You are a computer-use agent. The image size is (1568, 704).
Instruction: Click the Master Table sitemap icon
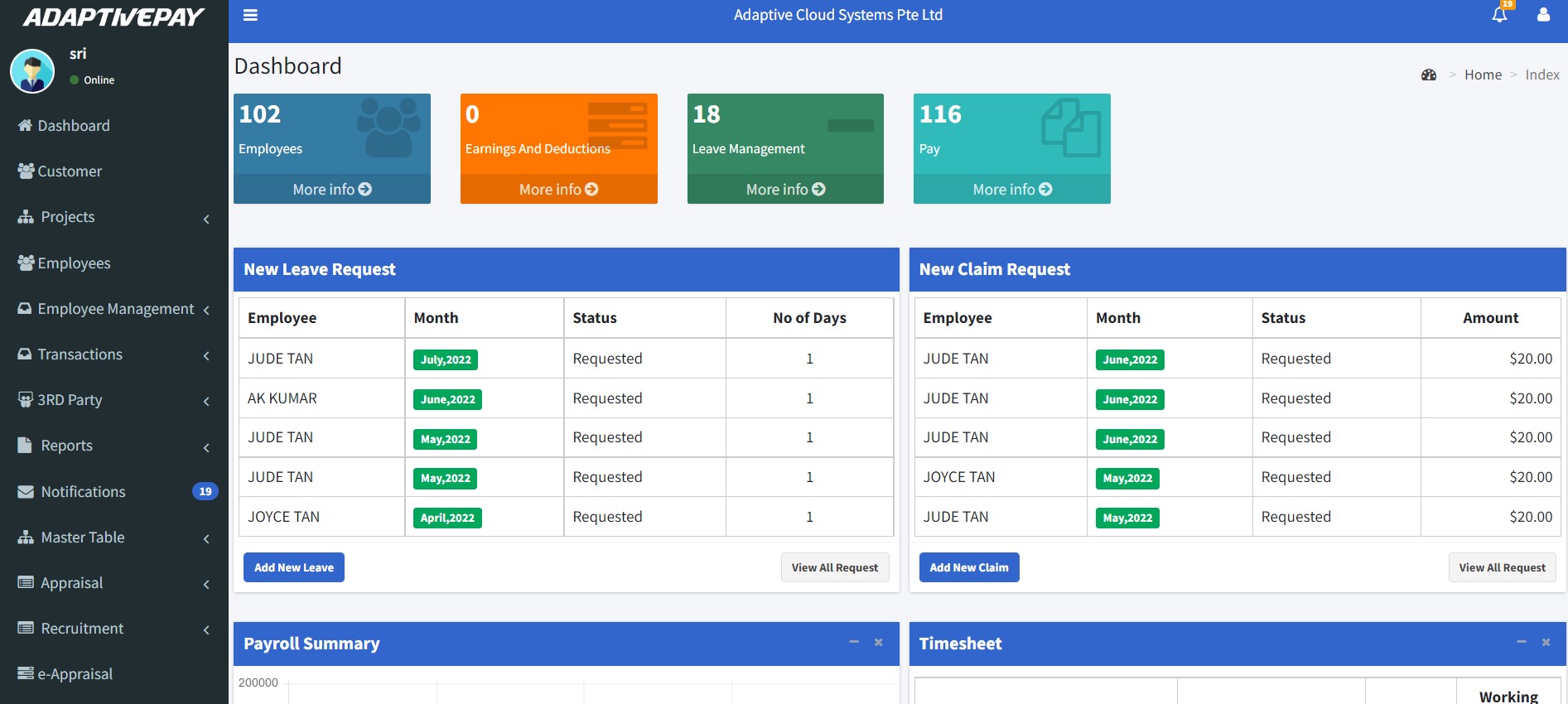coord(26,537)
